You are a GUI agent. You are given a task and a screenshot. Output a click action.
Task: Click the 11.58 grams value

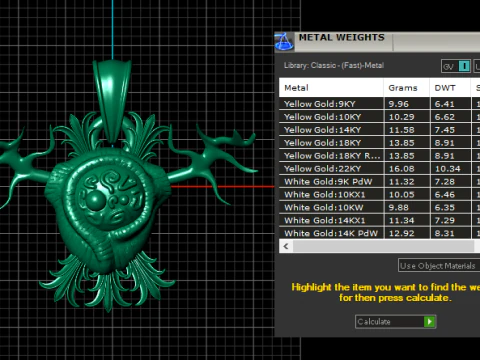(402, 130)
